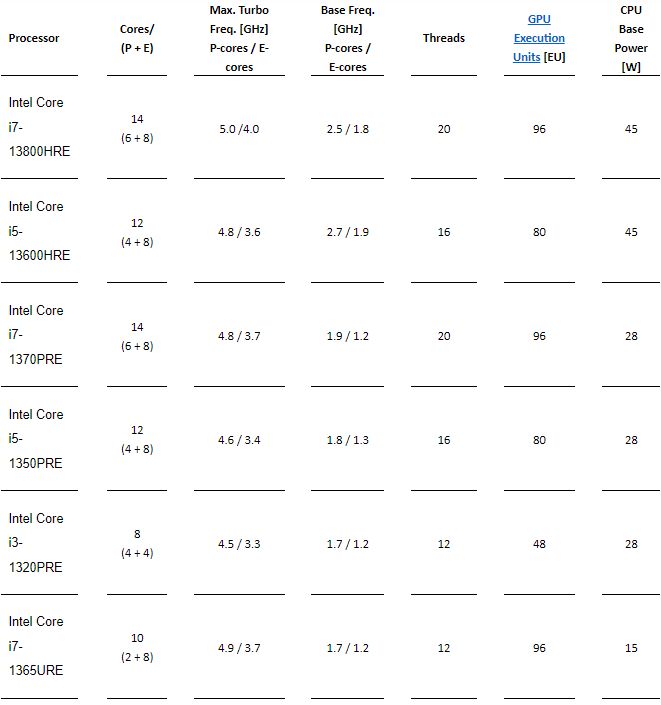661x705 pixels.
Task: Click the Threads column header
Action: click(x=444, y=38)
